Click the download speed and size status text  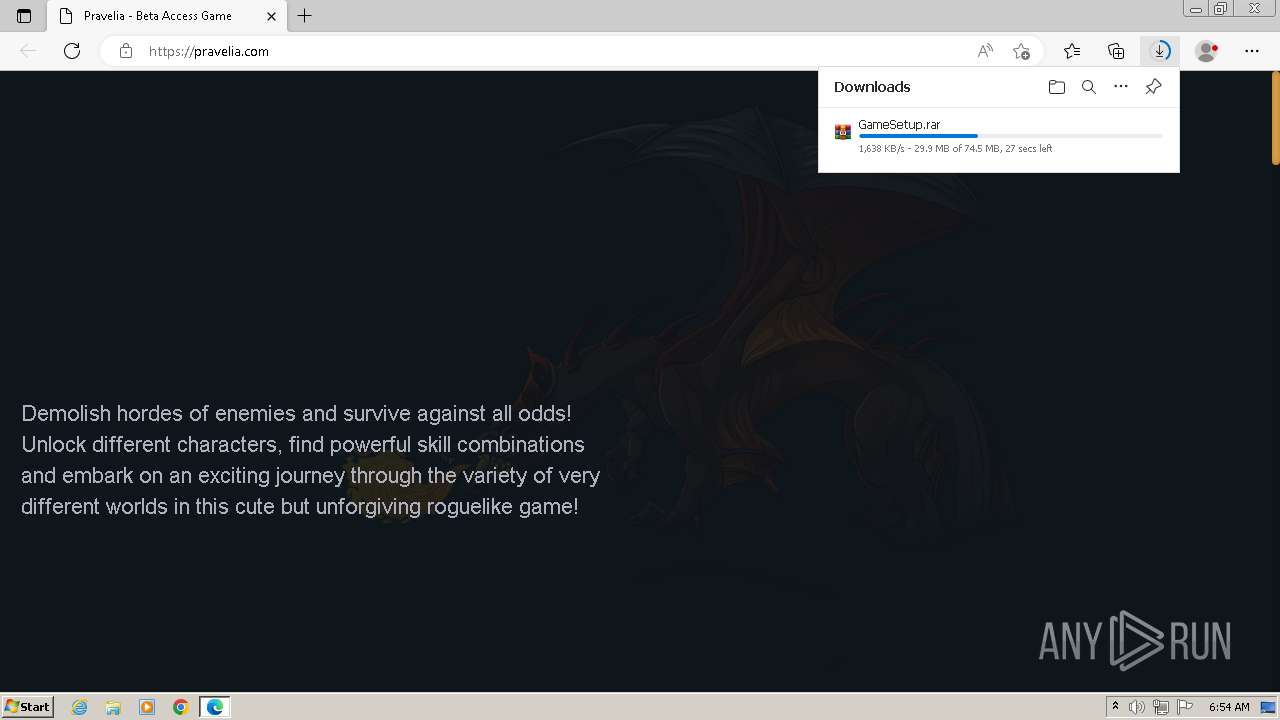pos(955,149)
